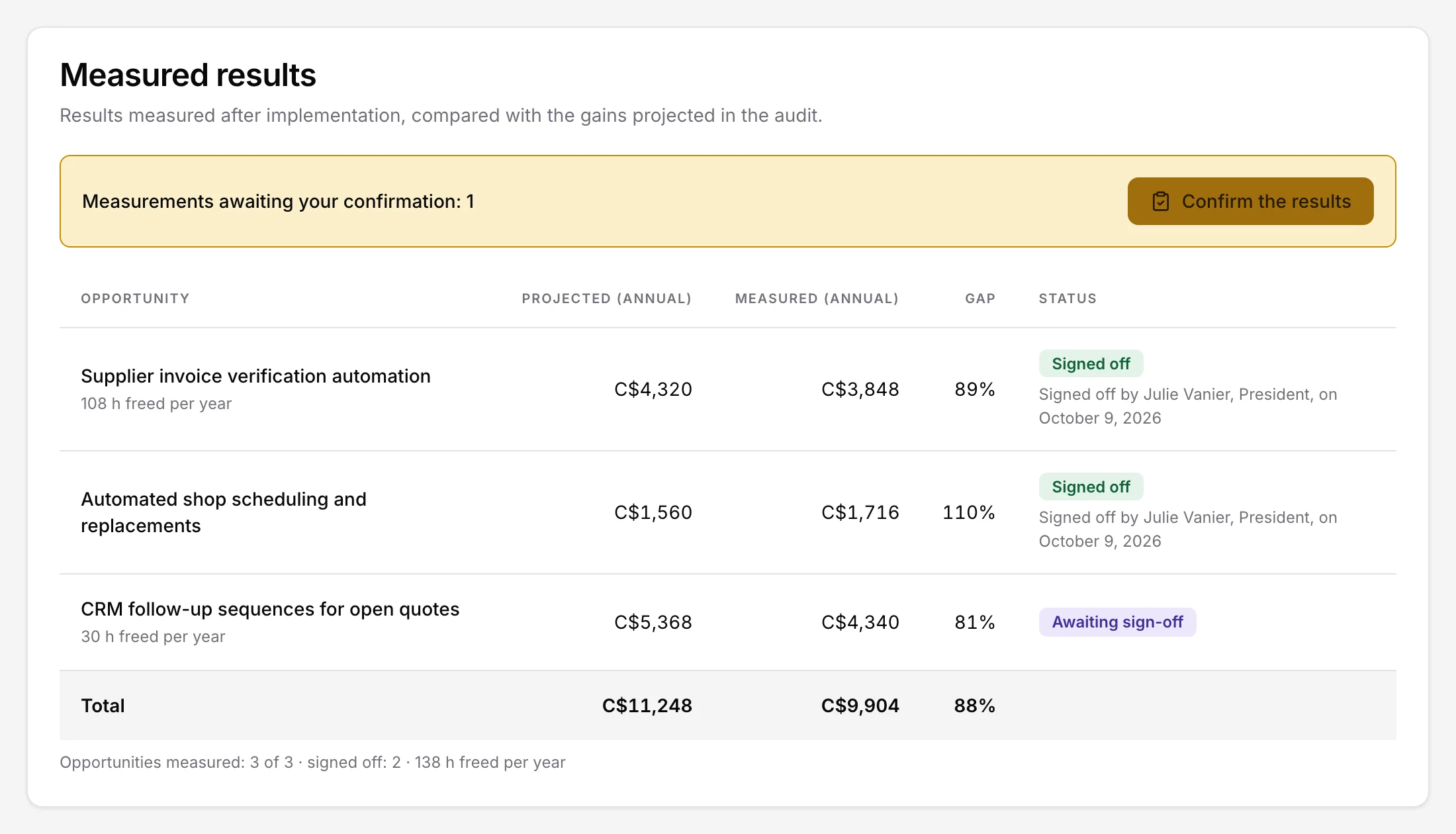Click the '30 h freed per year' text
Image resolution: width=1456 pixels, height=834 pixels.
(153, 637)
